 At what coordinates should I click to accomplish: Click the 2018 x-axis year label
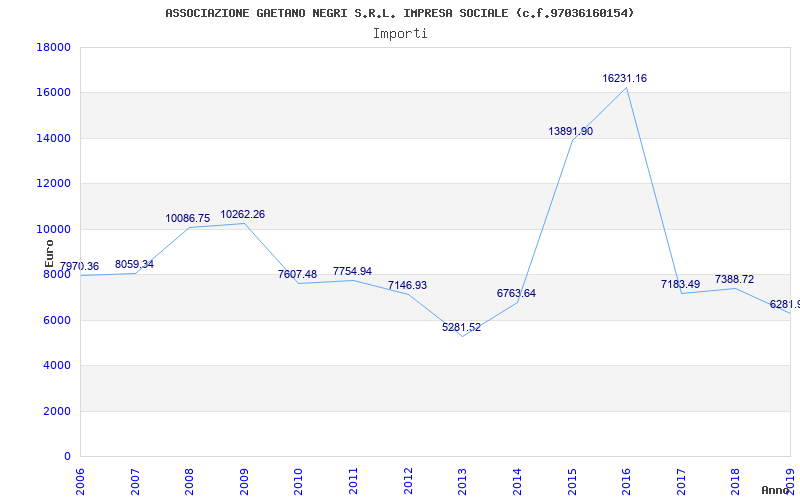click(x=736, y=481)
